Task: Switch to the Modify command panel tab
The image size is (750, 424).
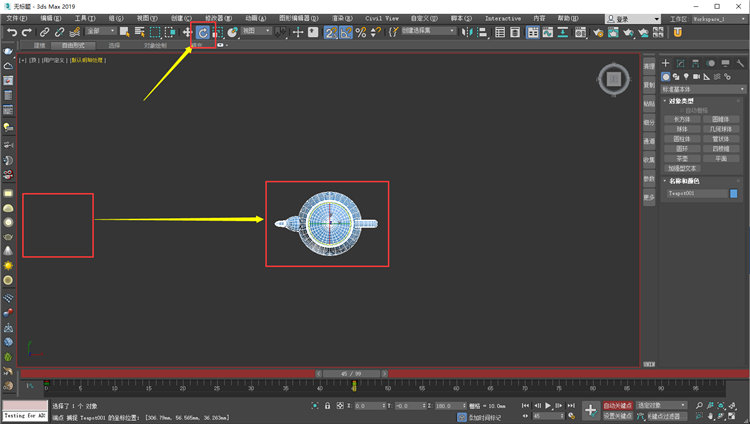Action: tap(680, 63)
